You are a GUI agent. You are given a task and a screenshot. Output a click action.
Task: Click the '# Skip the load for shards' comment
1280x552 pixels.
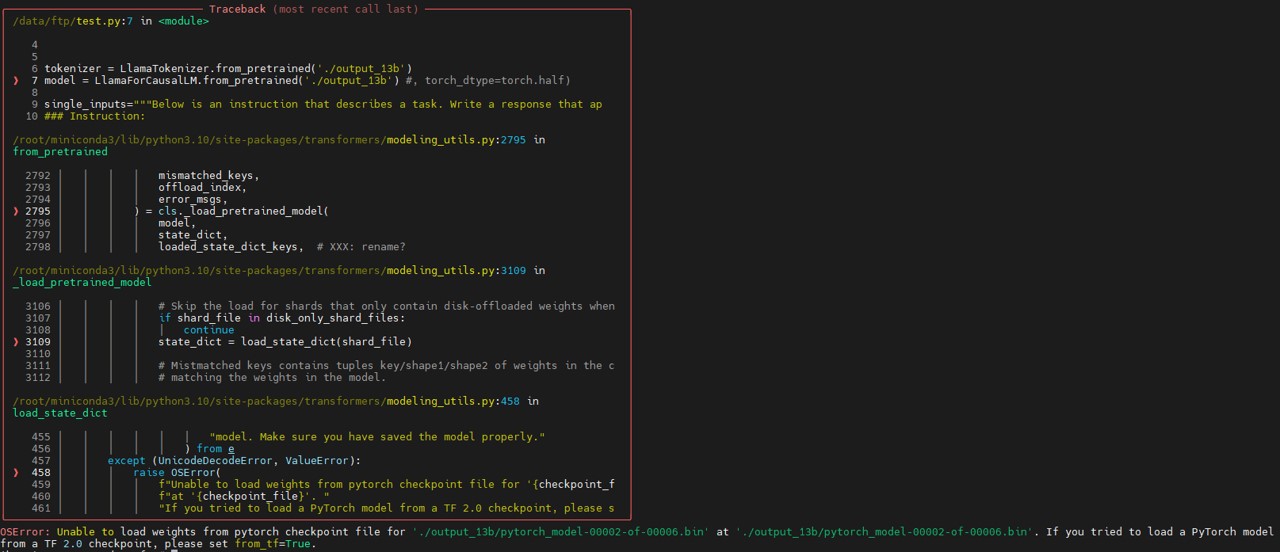point(386,306)
